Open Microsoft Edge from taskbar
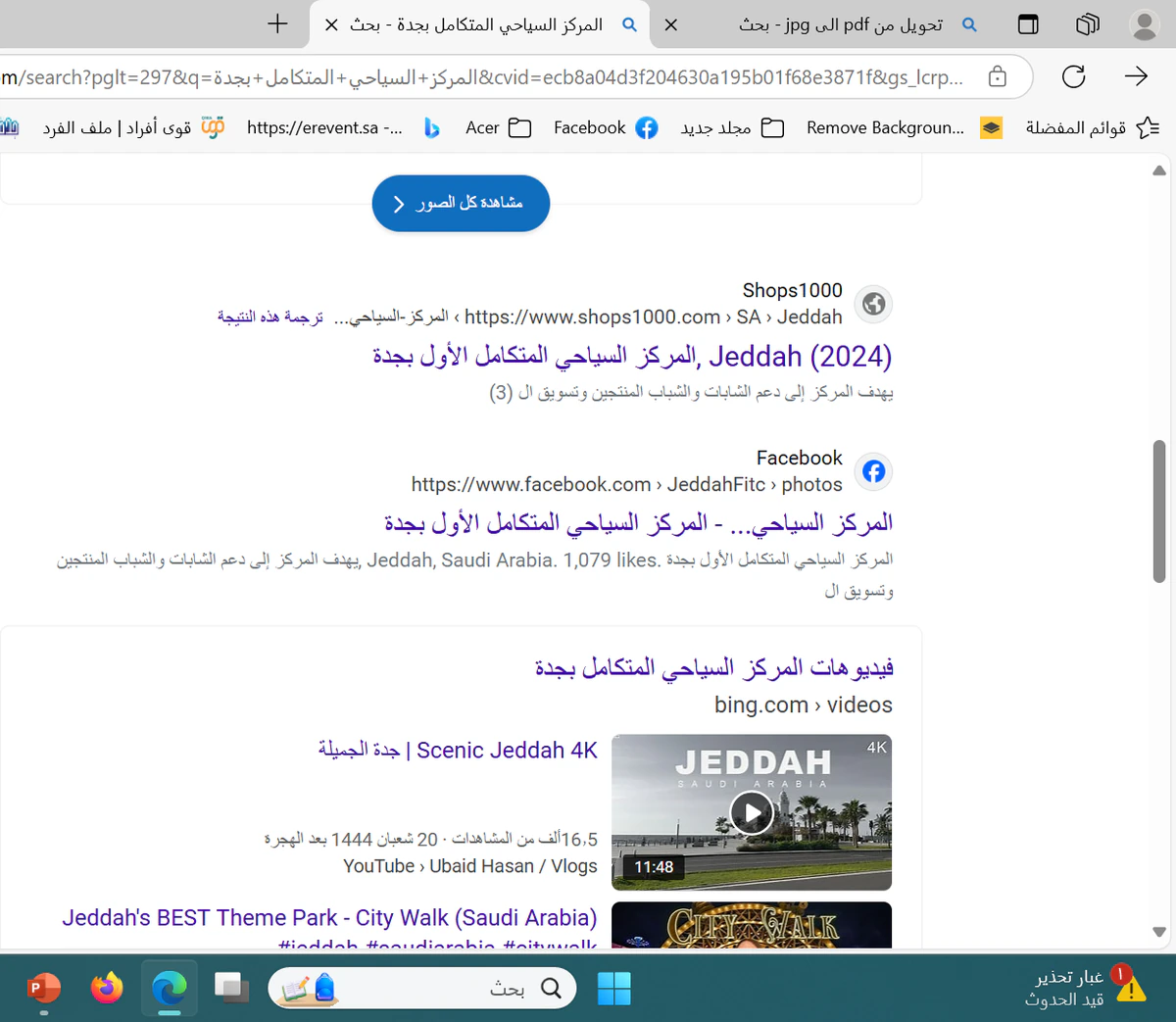The width and height of the screenshot is (1176, 1022). click(170, 988)
